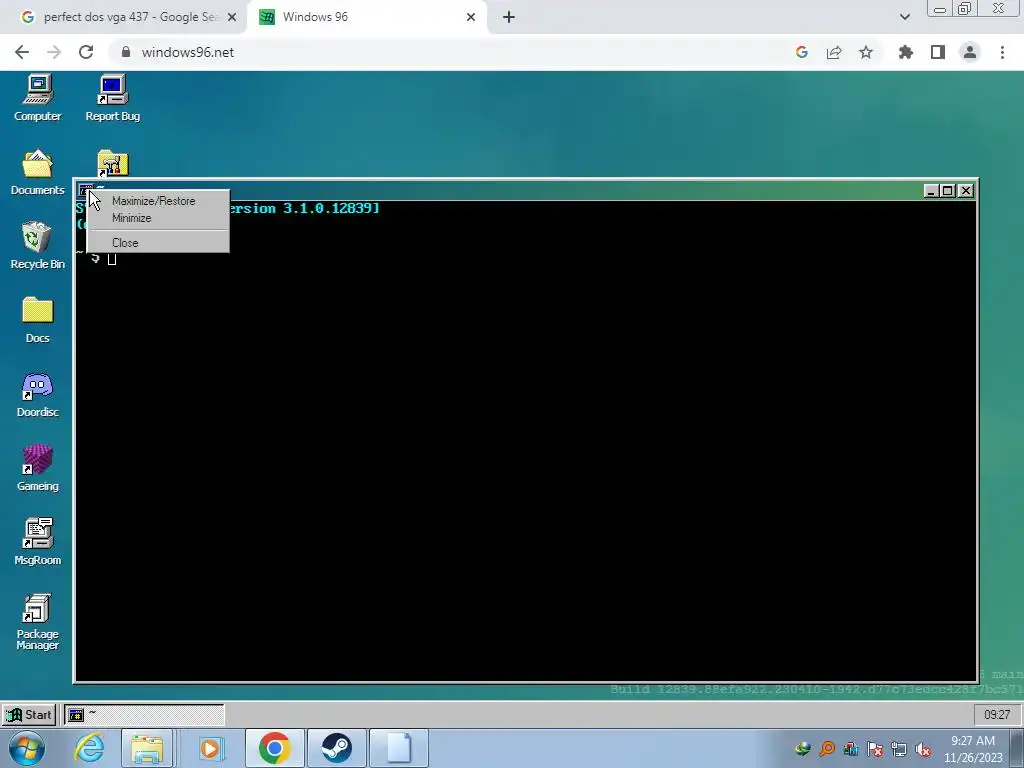Viewport: 1024px width, 768px height.
Task: Open a new browser tab
Action: click(509, 17)
